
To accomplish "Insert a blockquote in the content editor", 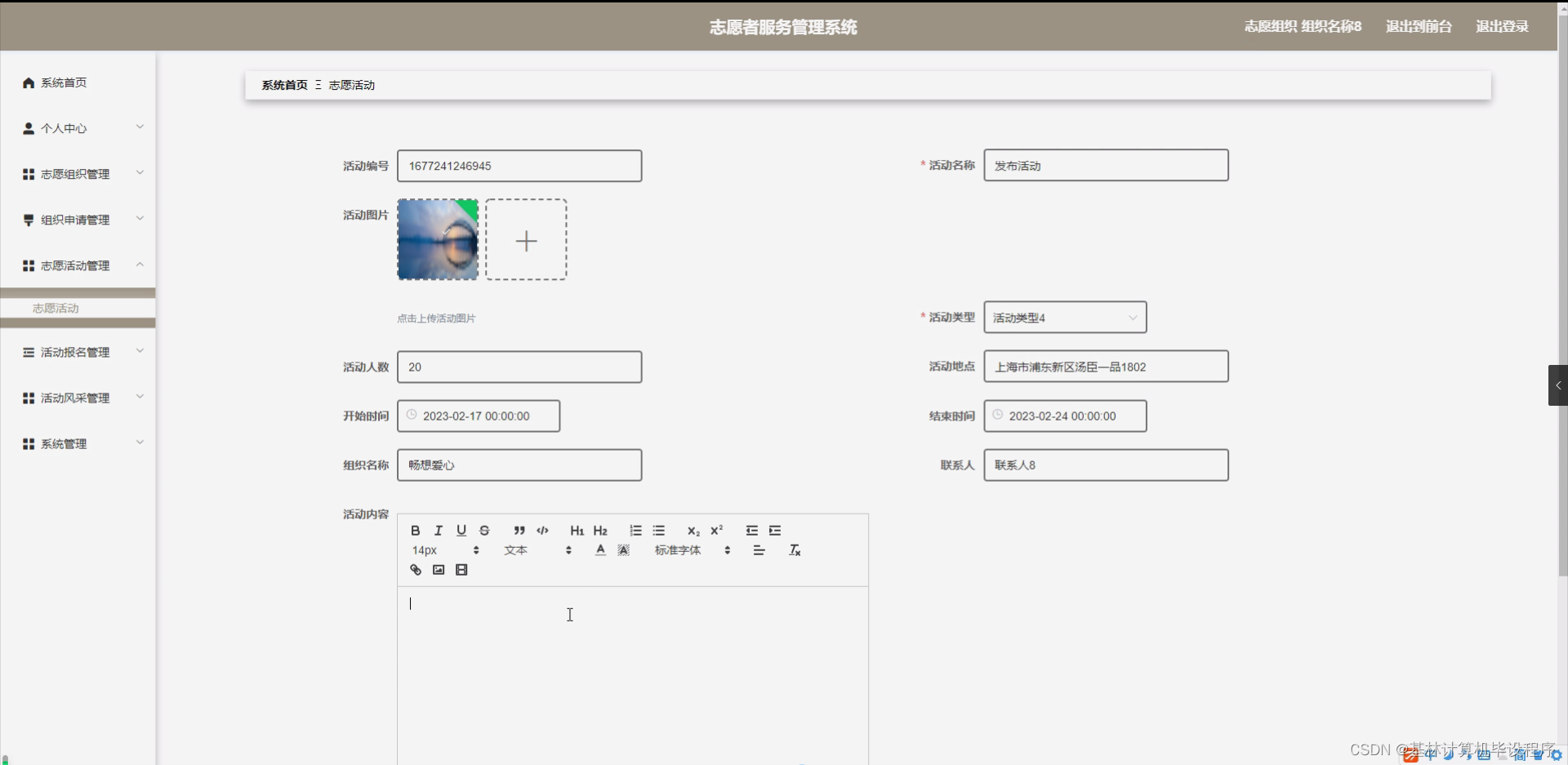I will [519, 531].
